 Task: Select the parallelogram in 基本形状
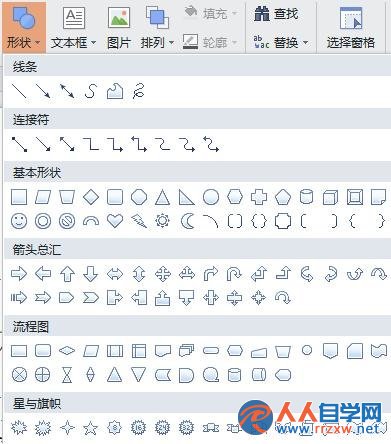click(43, 197)
